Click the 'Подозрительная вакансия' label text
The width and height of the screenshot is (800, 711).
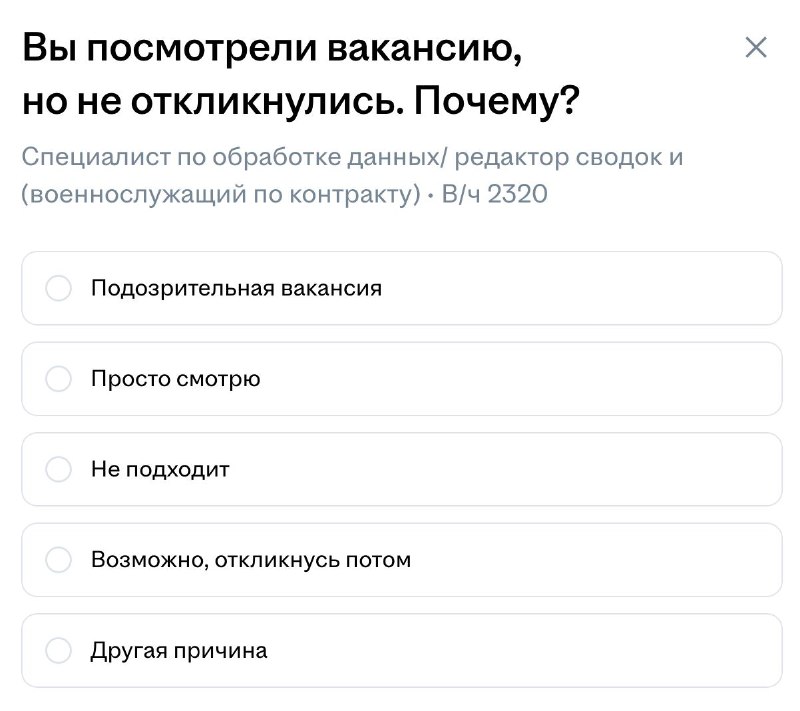pos(236,289)
